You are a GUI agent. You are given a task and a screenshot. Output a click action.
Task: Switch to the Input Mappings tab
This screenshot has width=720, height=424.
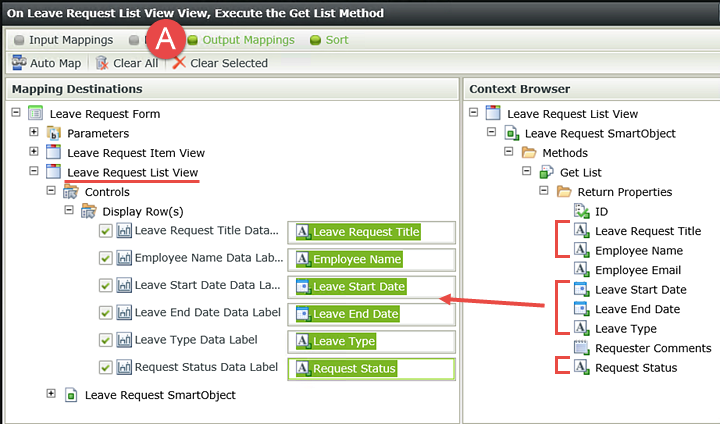(x=63, y=40)
